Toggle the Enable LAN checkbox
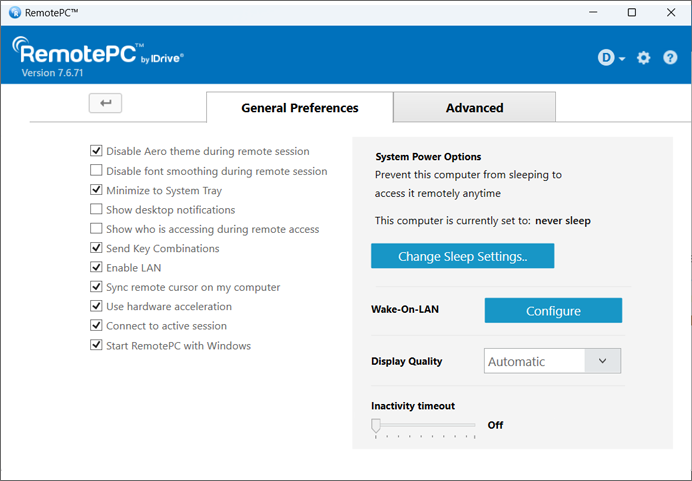The height and width of the screenshot is (481, 692). [97, 268]
